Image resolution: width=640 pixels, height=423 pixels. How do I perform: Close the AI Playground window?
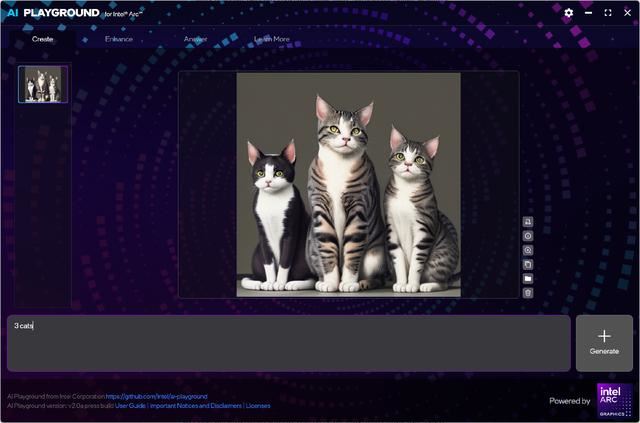click(627, 13)
